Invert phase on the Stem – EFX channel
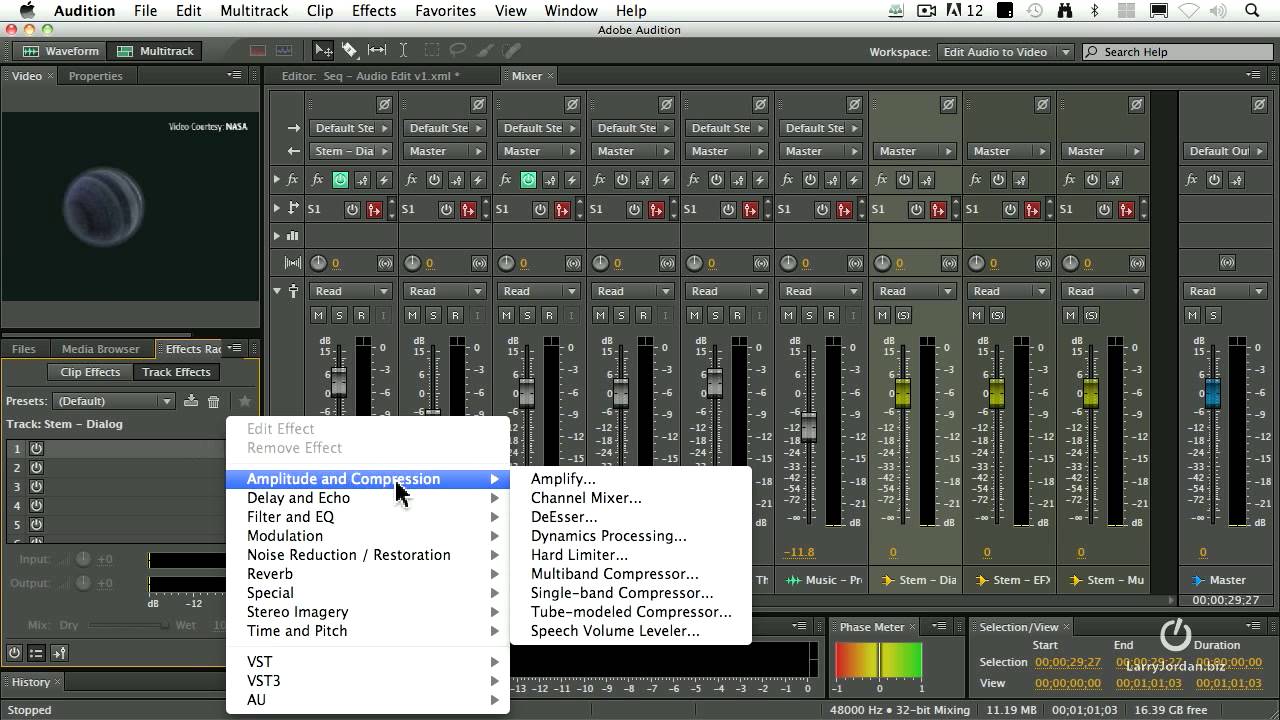 (x=1042, y=104)
